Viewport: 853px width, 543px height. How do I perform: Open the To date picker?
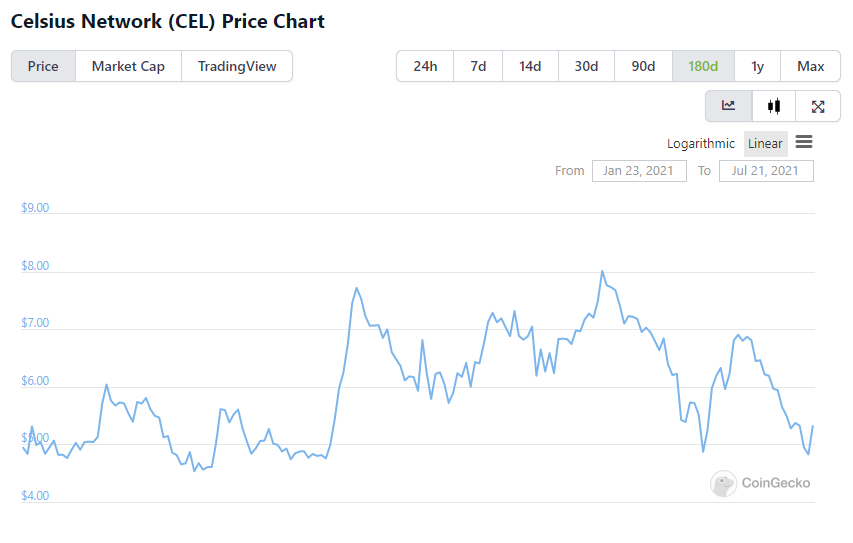tap(765, 171)
